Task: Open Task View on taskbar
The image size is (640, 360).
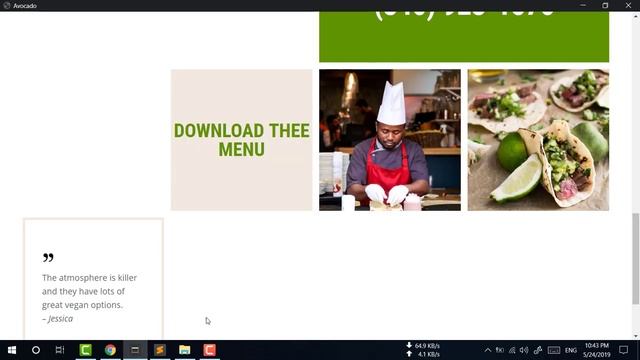Action: (60, 350)
